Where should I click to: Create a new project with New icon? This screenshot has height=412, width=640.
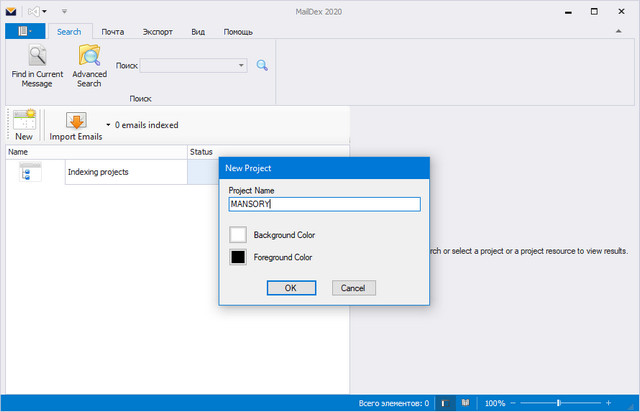click(23, 121)
